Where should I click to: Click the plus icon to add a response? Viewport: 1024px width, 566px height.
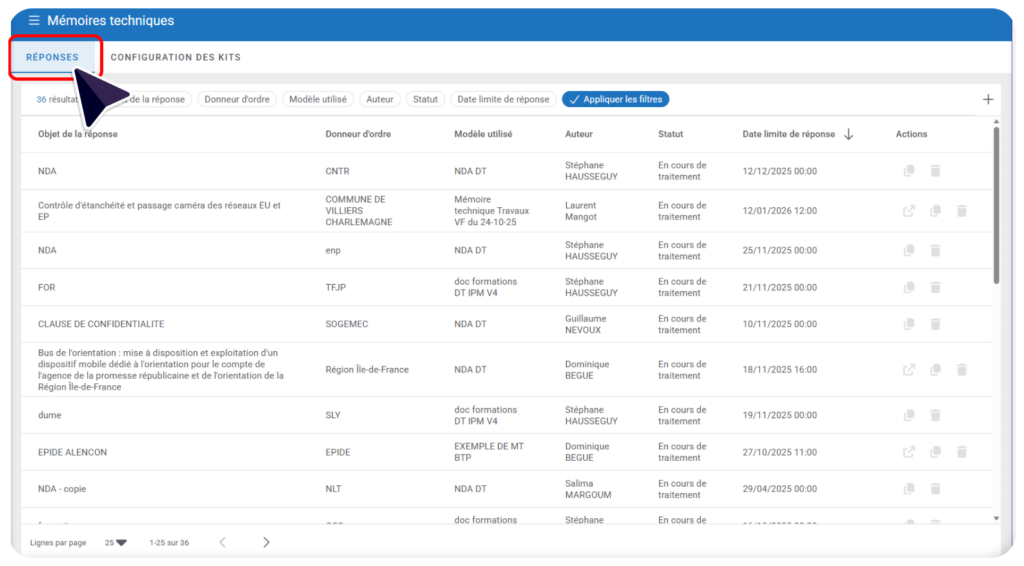click(988, 99)
